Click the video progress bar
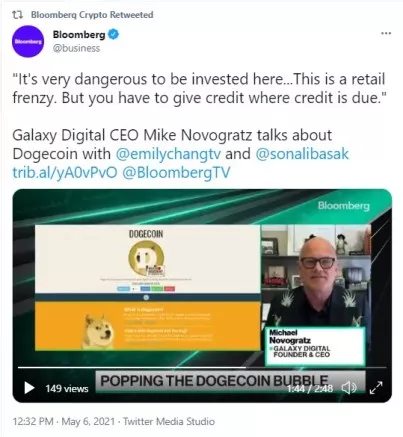 pyautogui.click(x=202, y=367)
